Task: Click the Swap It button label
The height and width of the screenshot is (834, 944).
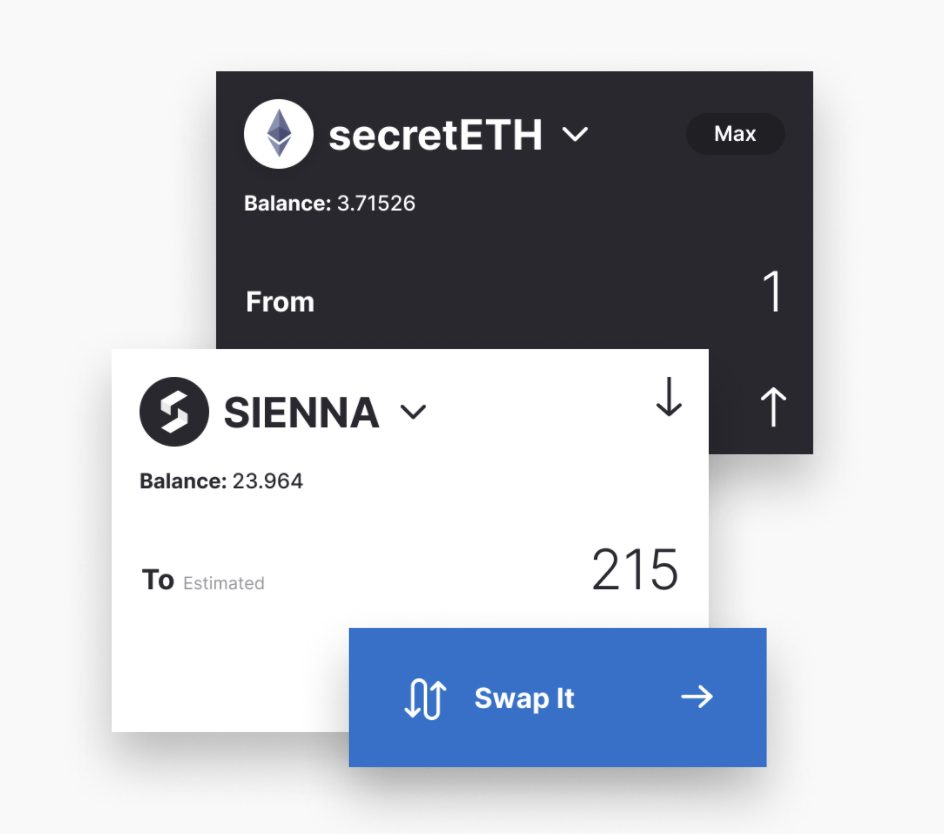Action: [x=524, y=698]
